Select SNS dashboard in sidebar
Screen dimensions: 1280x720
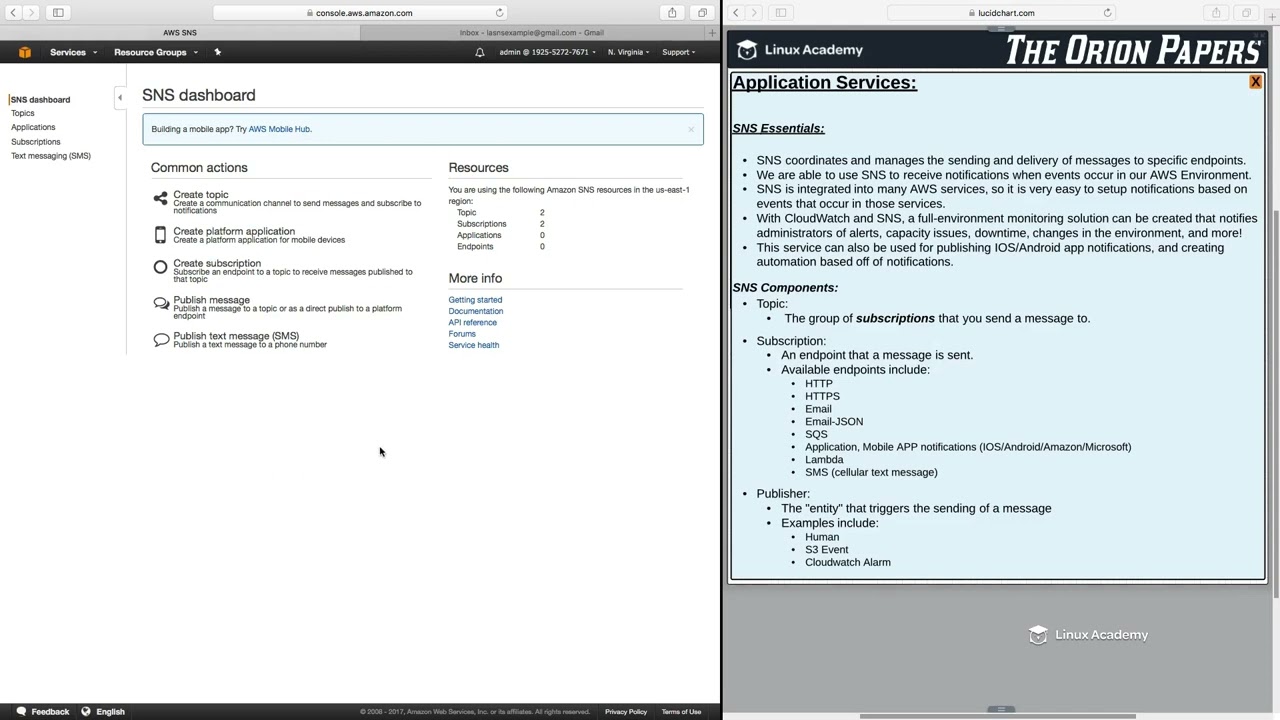tap(40, 100)
